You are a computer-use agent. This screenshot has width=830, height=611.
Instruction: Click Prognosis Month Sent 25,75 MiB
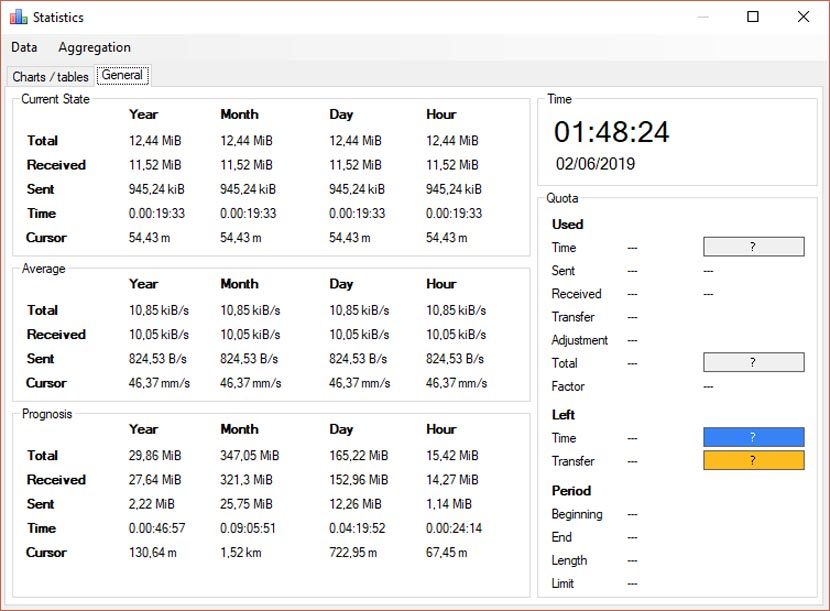(x=247, y=504)
